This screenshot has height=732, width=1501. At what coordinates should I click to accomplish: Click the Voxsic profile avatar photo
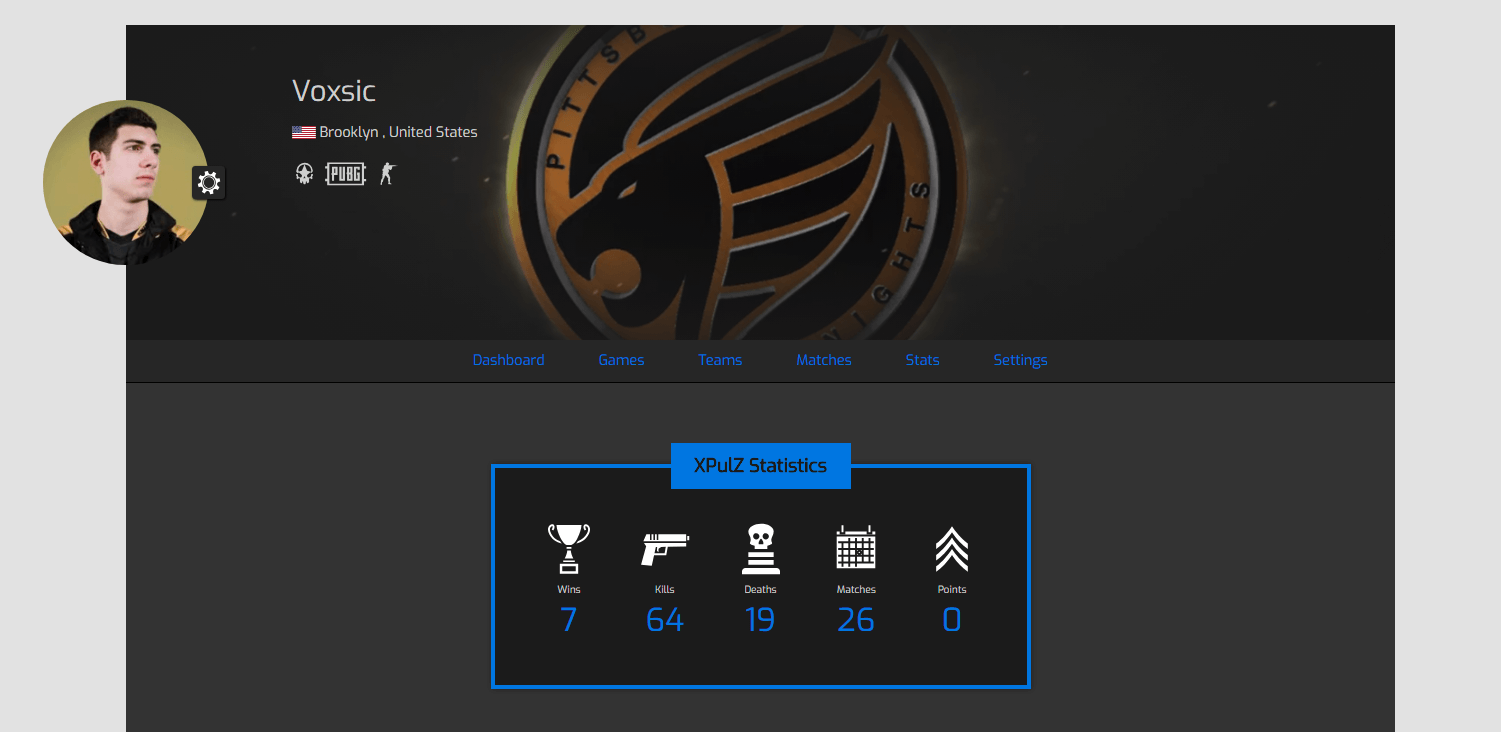pyautogui.click(x=126, y=183)
